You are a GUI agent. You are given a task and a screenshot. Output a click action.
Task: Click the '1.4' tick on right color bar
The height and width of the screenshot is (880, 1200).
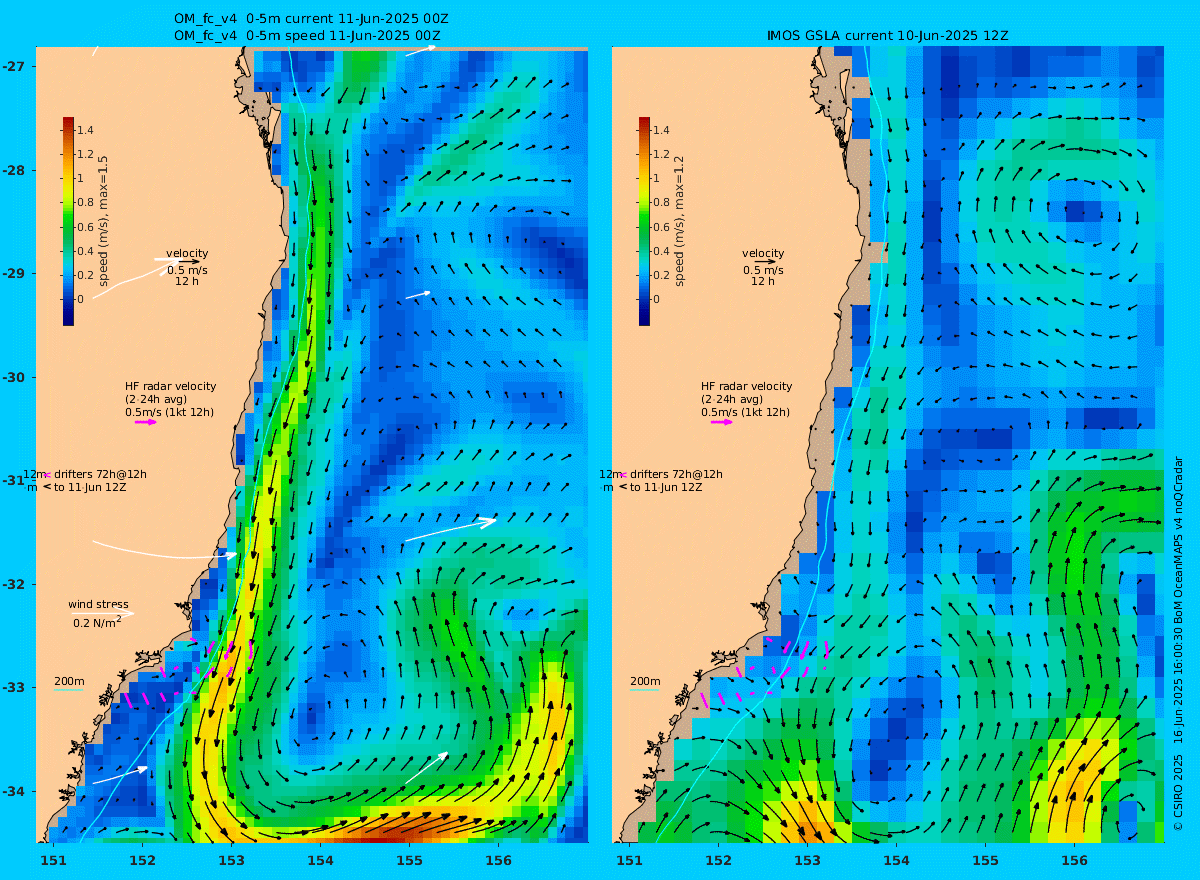[x=661, y=130]
